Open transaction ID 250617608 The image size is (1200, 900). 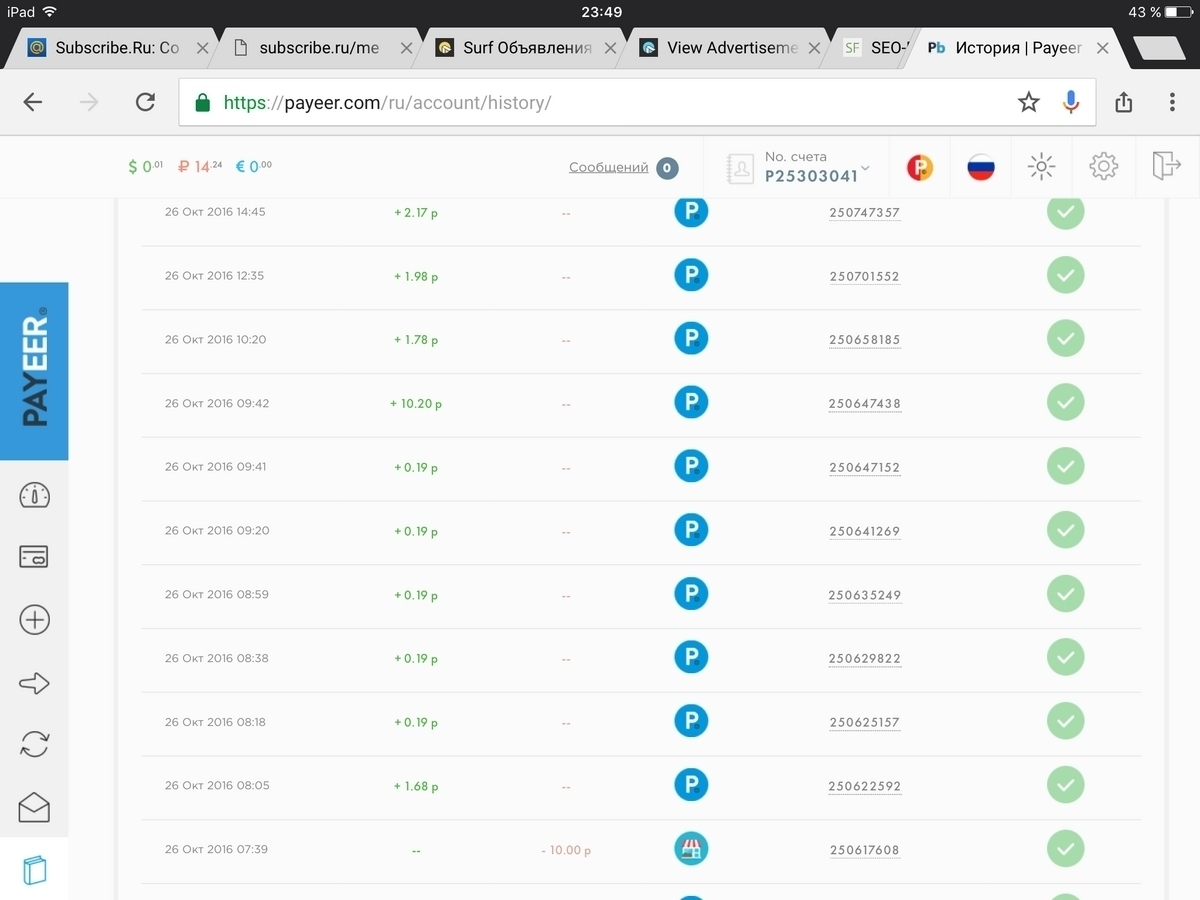[x=865, y=850]
